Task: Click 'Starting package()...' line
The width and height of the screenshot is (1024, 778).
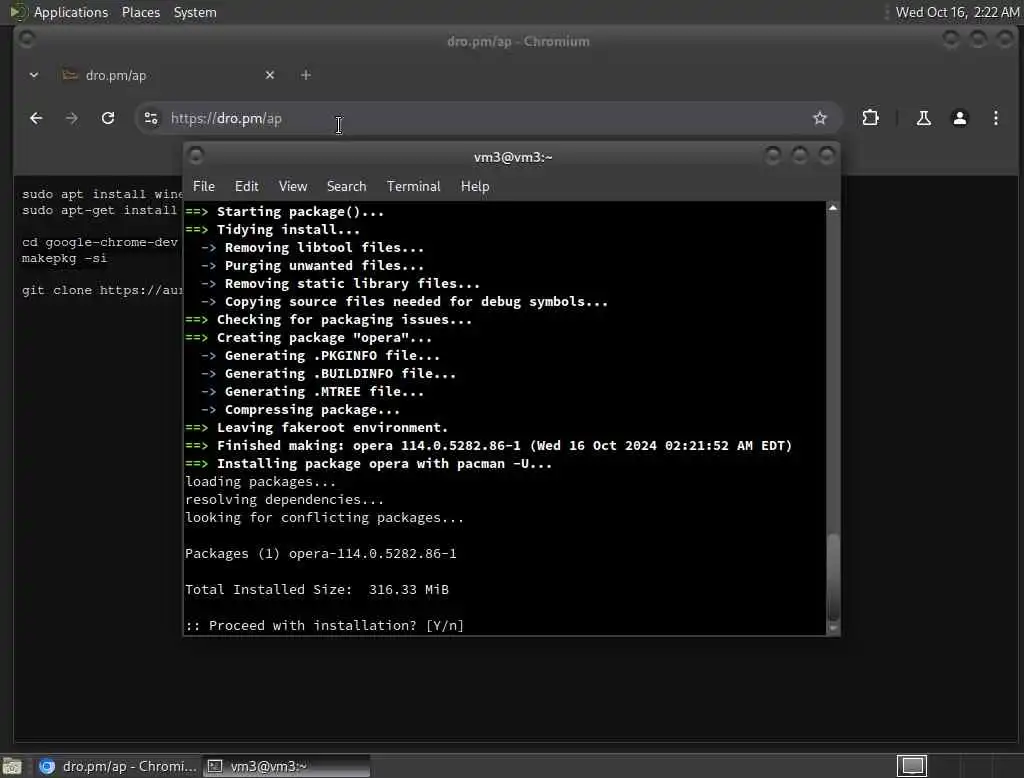Action: 285,212
